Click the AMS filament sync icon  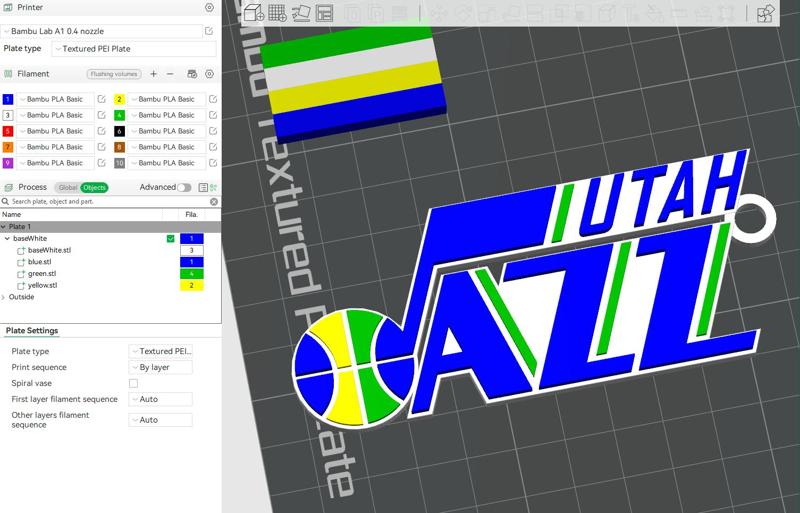coord(192,74)
